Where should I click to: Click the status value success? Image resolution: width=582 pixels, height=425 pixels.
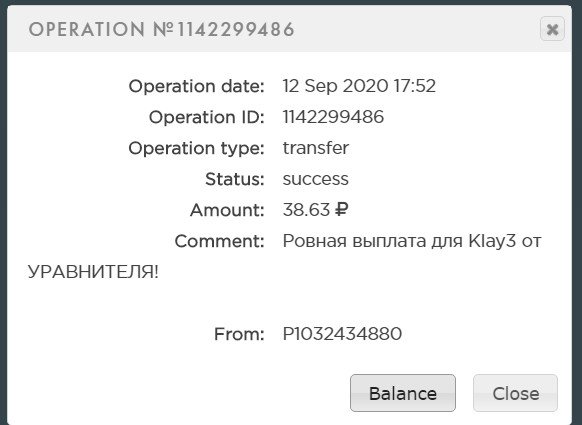coord(316,179)
